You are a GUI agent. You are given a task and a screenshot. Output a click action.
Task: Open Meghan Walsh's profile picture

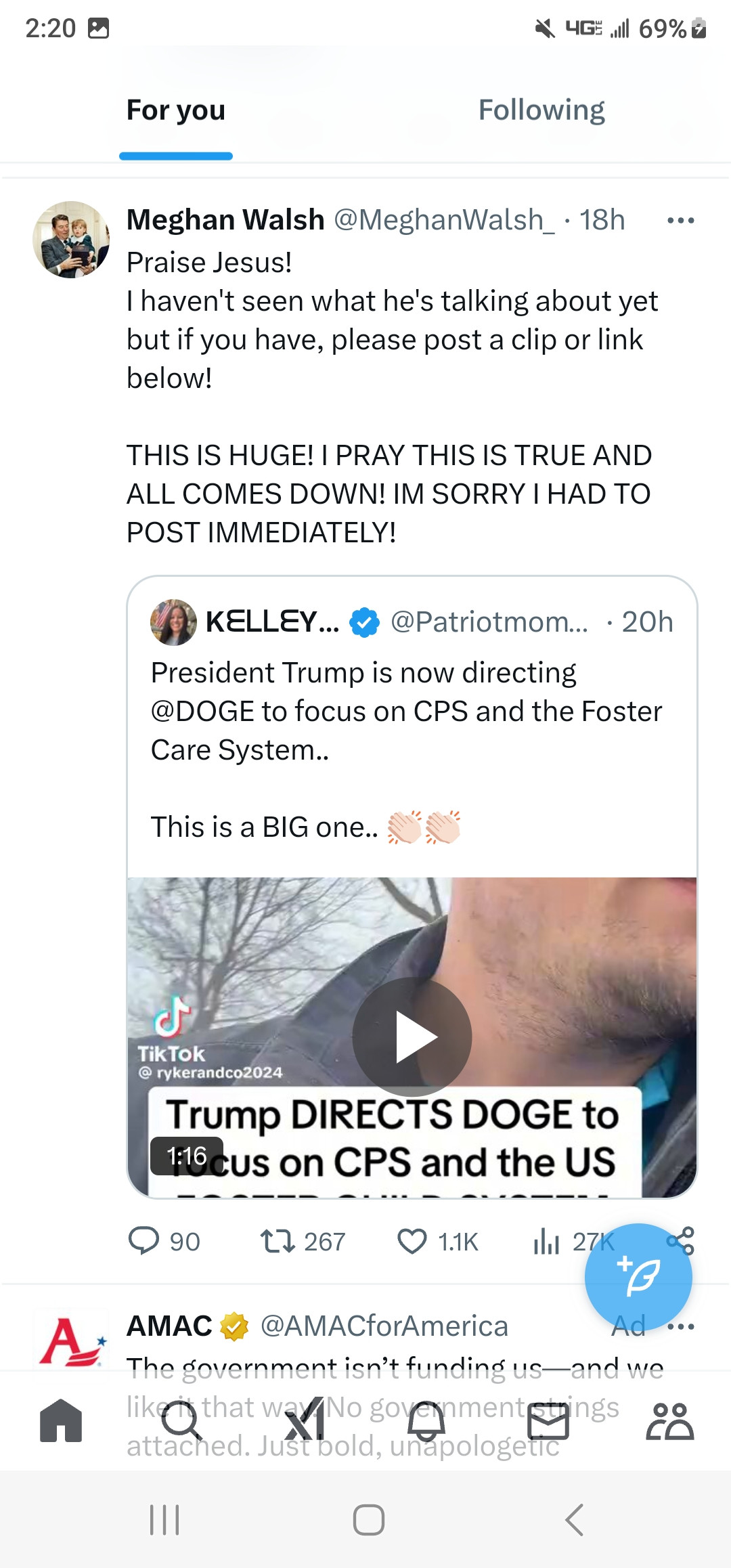(71, 240)
